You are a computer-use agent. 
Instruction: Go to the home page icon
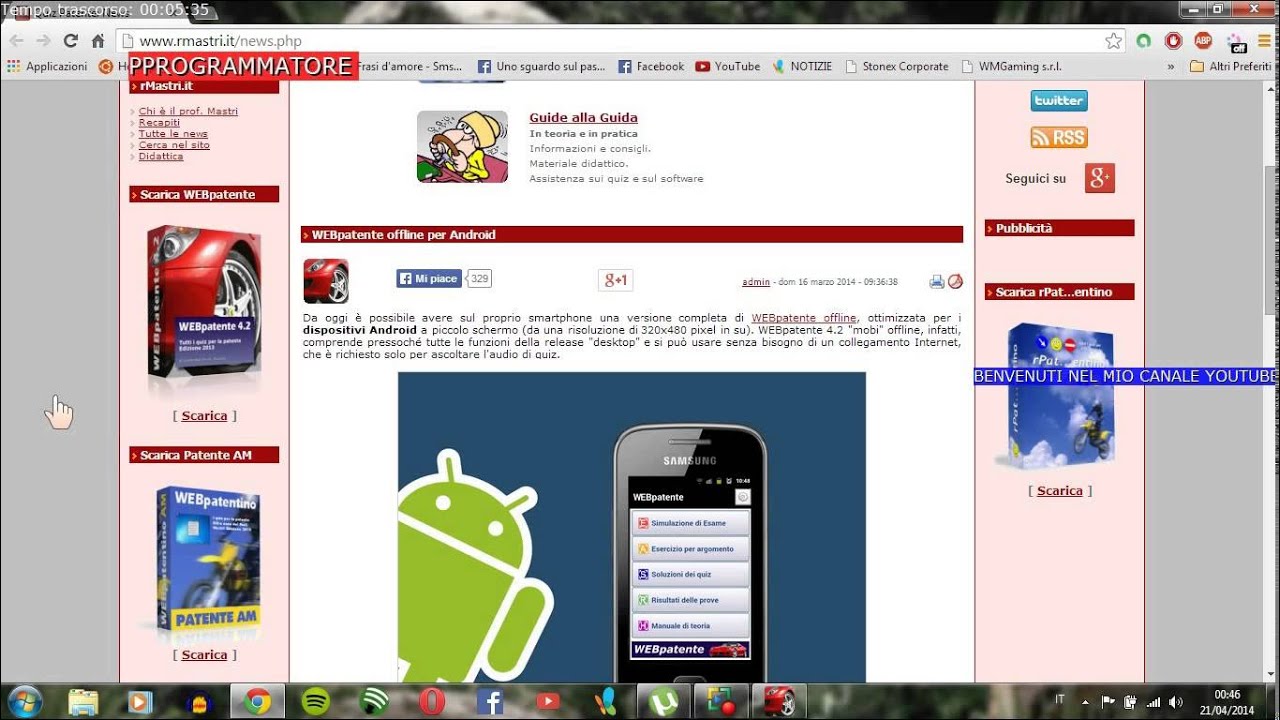point(98,41)
